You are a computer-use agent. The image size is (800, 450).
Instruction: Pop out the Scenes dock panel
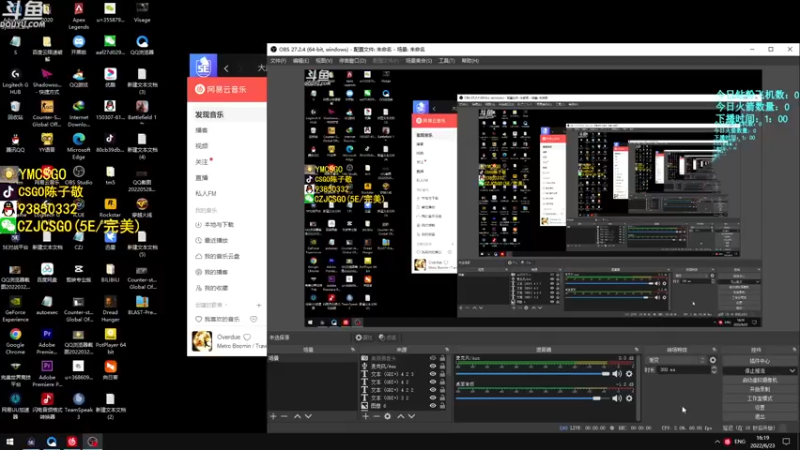(353, 349)
